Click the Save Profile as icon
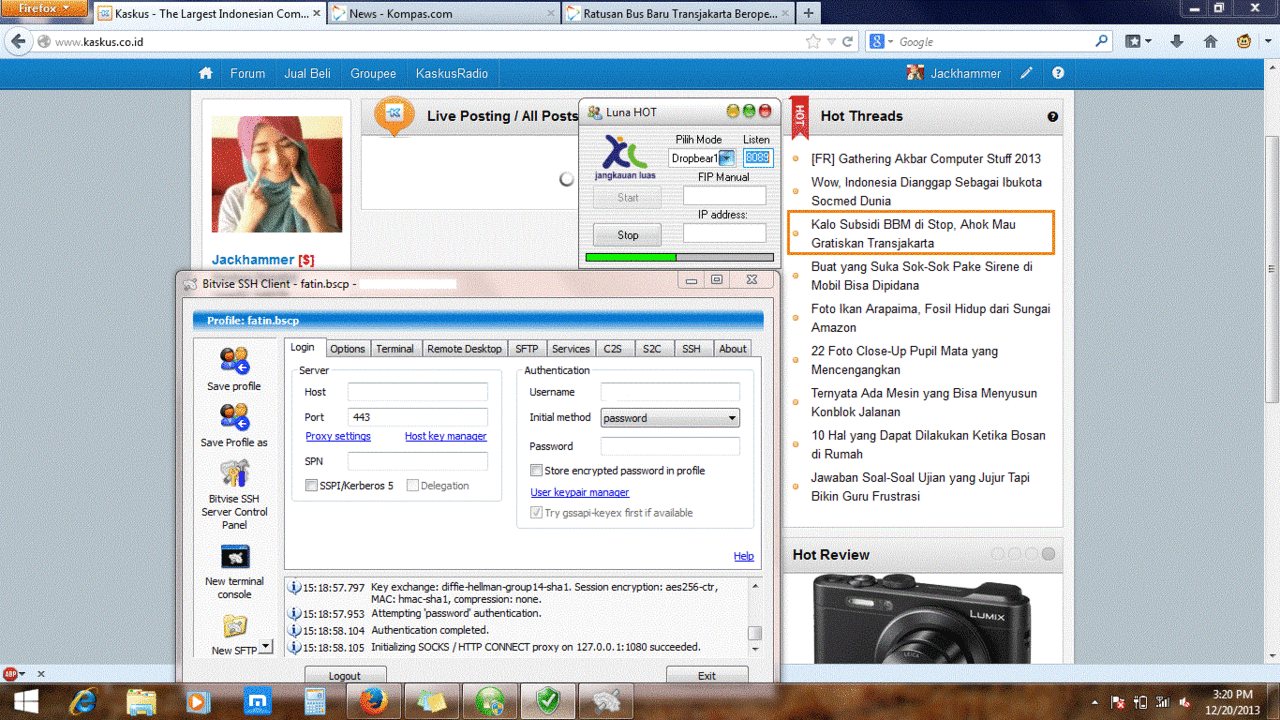Screen dimensions: 1280x720 (234, 417)
